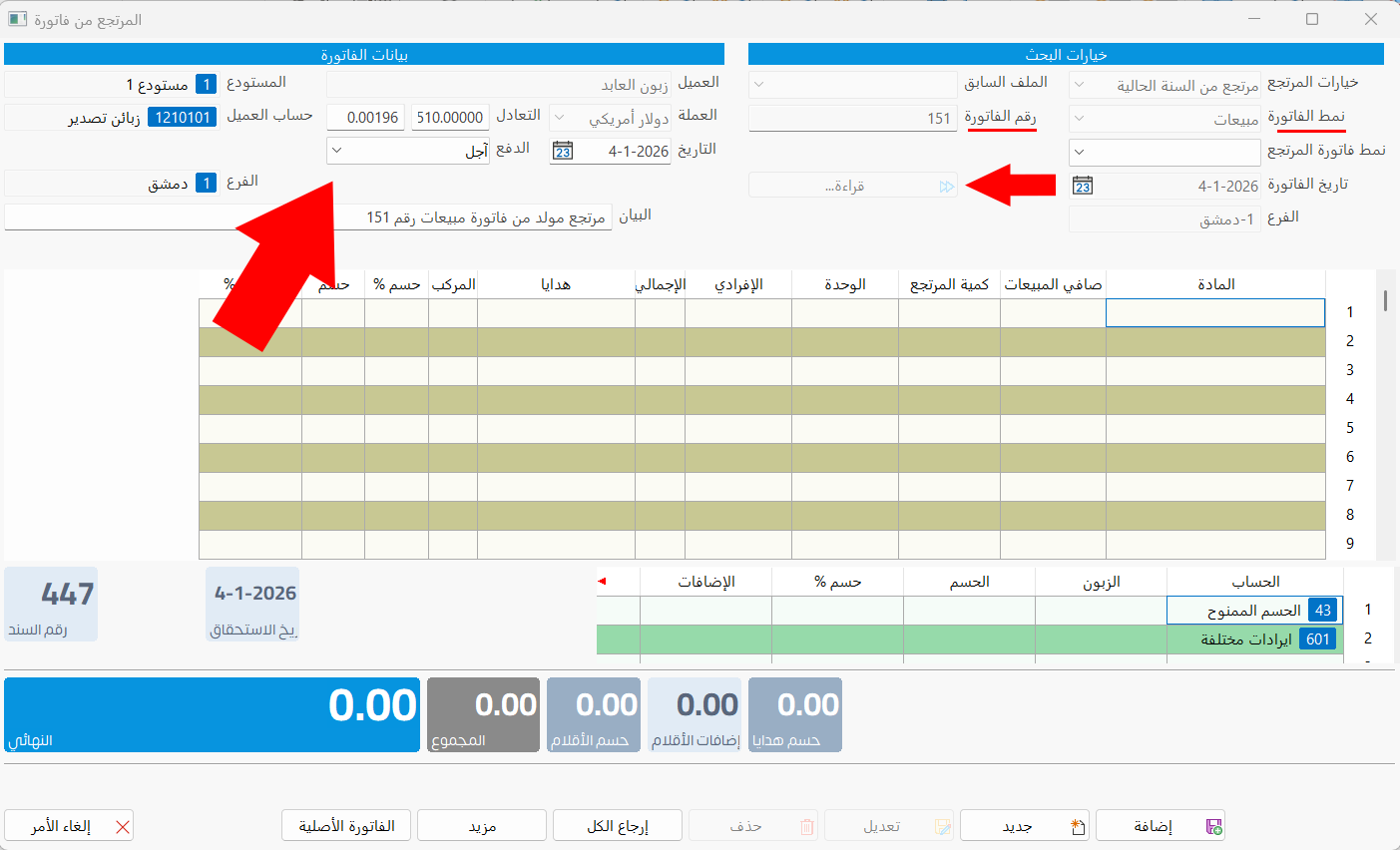Click the branch badge 1 beside الفرع
Viewport: 1400px width, 850px height.
pyautogui.click(x=208, y=184)
